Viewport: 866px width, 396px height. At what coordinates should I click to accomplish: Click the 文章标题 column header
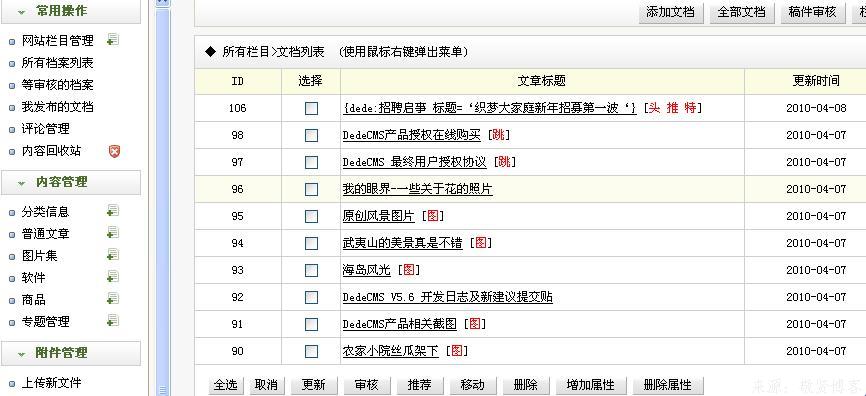click(542, 81)
